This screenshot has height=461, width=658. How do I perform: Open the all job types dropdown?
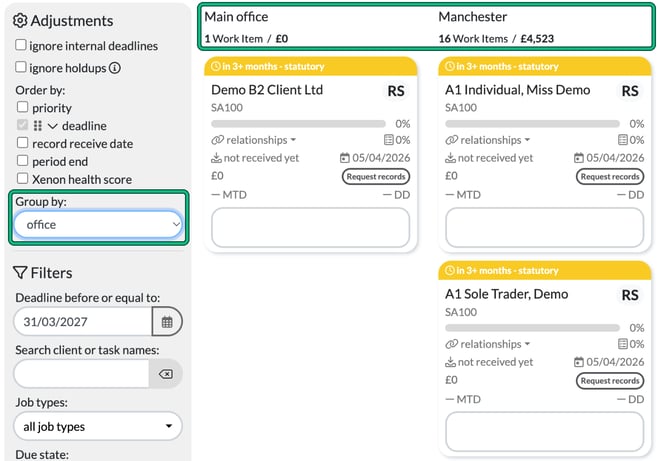(99, 427)
